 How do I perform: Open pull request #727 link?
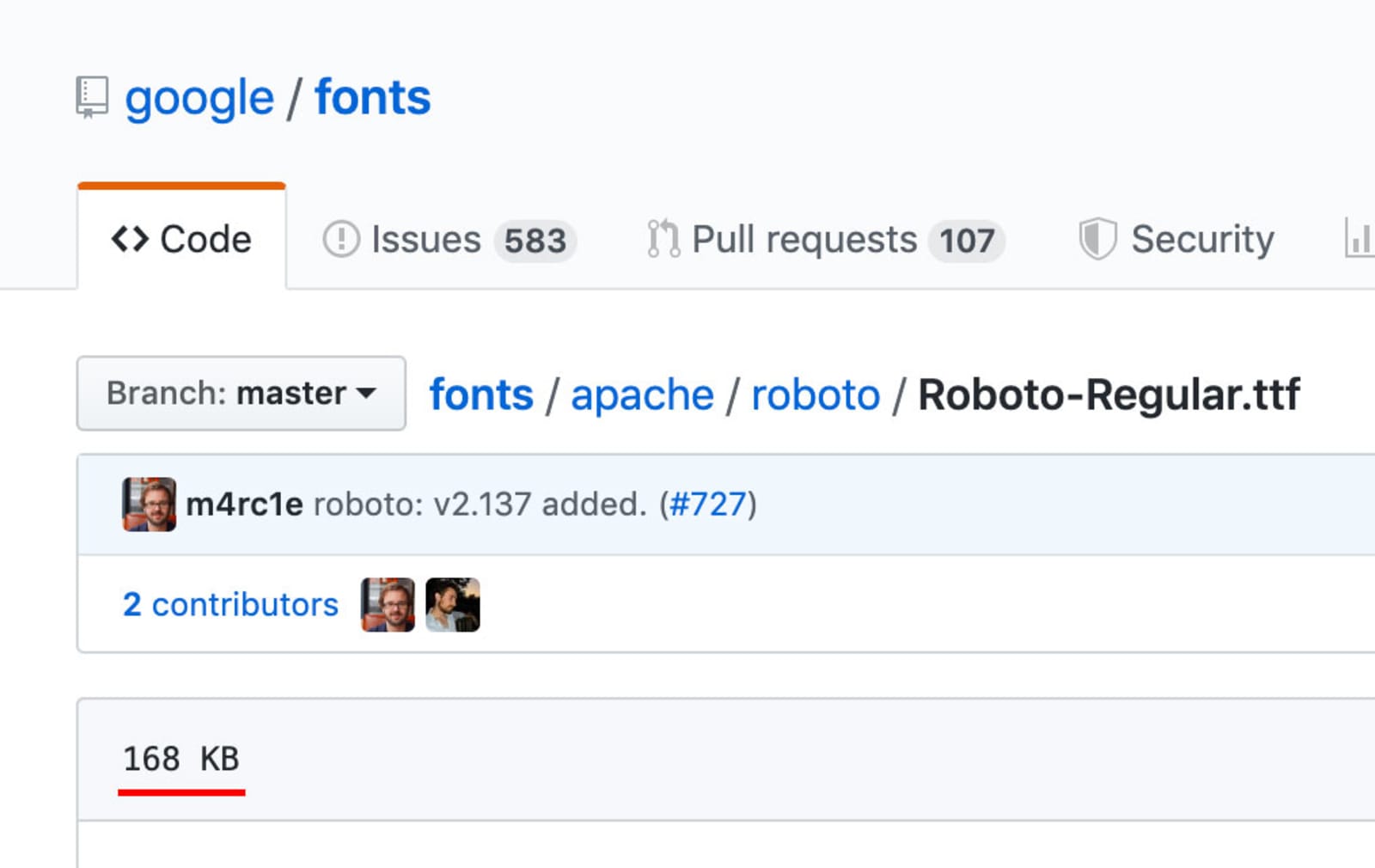pos(707,504)
